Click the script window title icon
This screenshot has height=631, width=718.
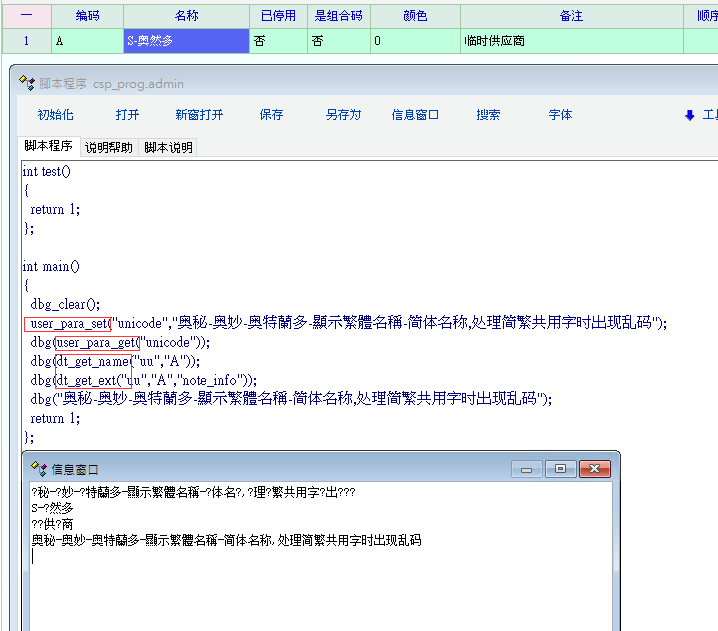click(26, 84)
